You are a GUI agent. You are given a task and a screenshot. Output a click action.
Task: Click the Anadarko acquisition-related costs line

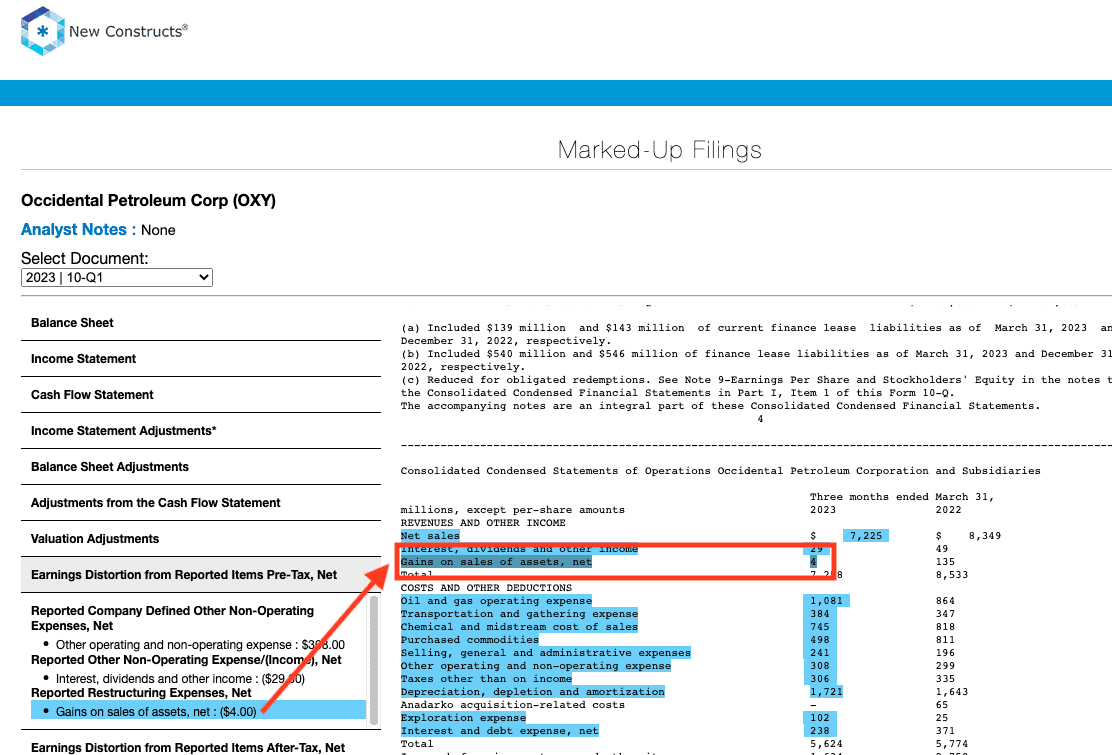[x=513, y=705]
